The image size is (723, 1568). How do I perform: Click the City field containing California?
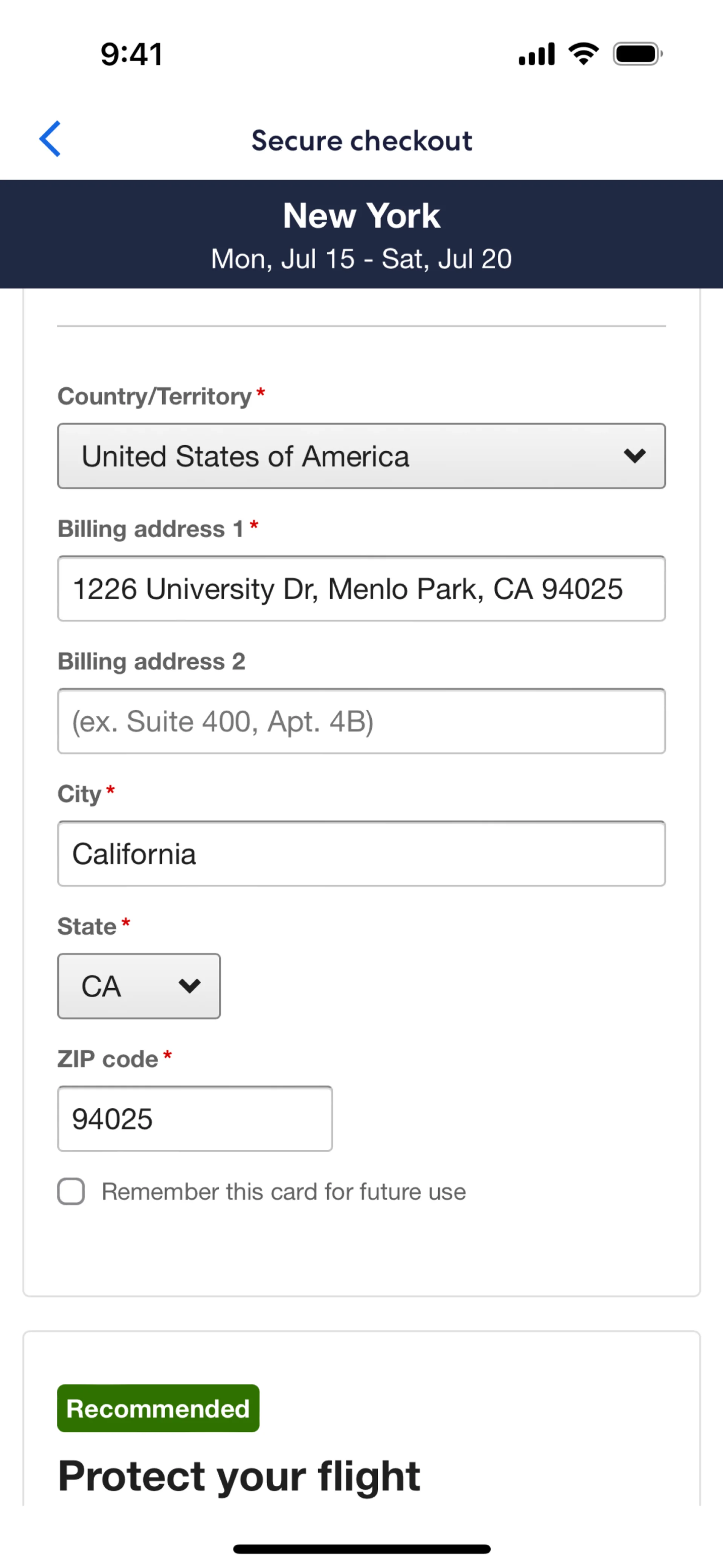[x=361, y=854]
